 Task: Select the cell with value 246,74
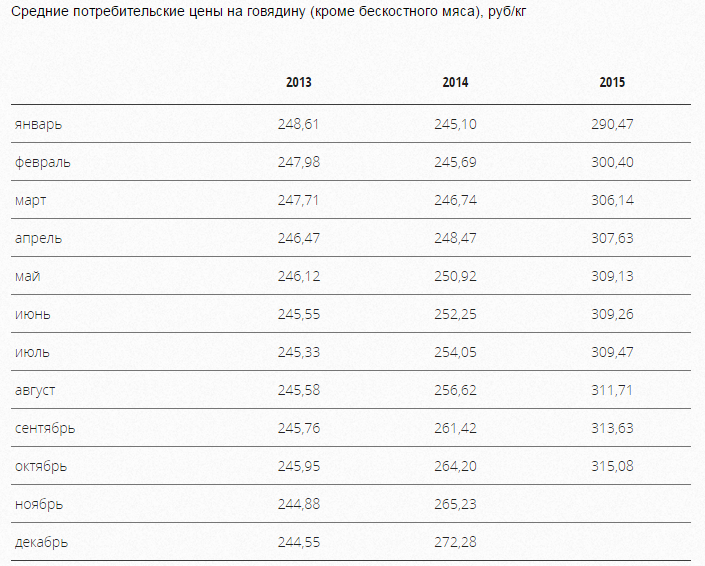[x=455, y=200]
